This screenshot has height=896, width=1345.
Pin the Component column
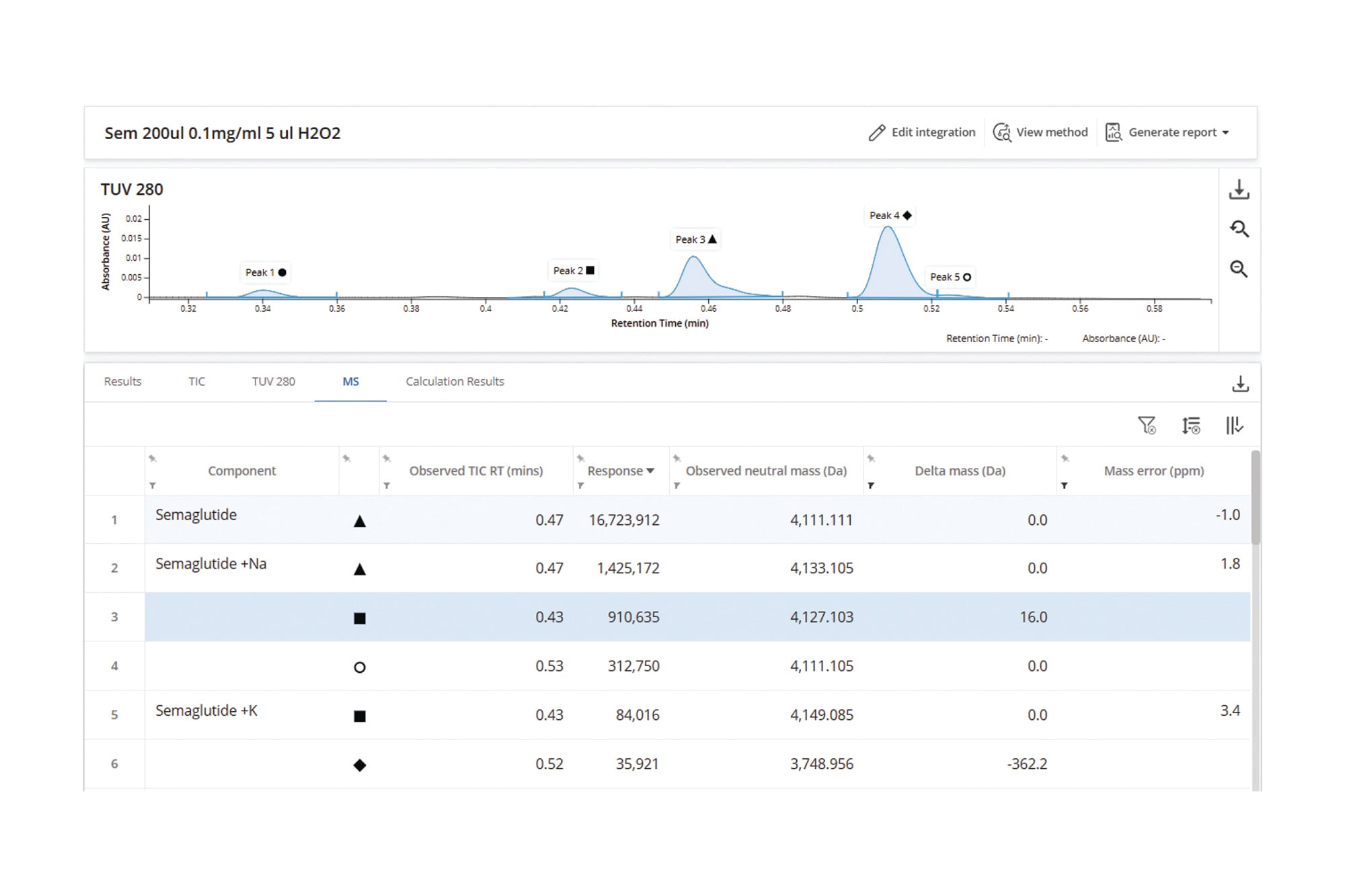pos(153,458)
